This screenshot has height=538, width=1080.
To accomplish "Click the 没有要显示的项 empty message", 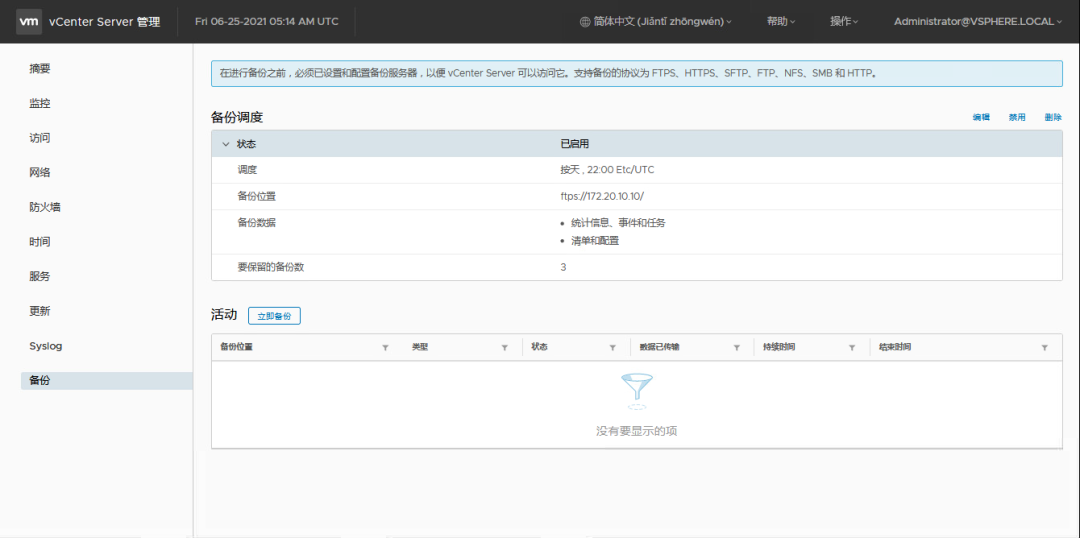I will (636, 432).
